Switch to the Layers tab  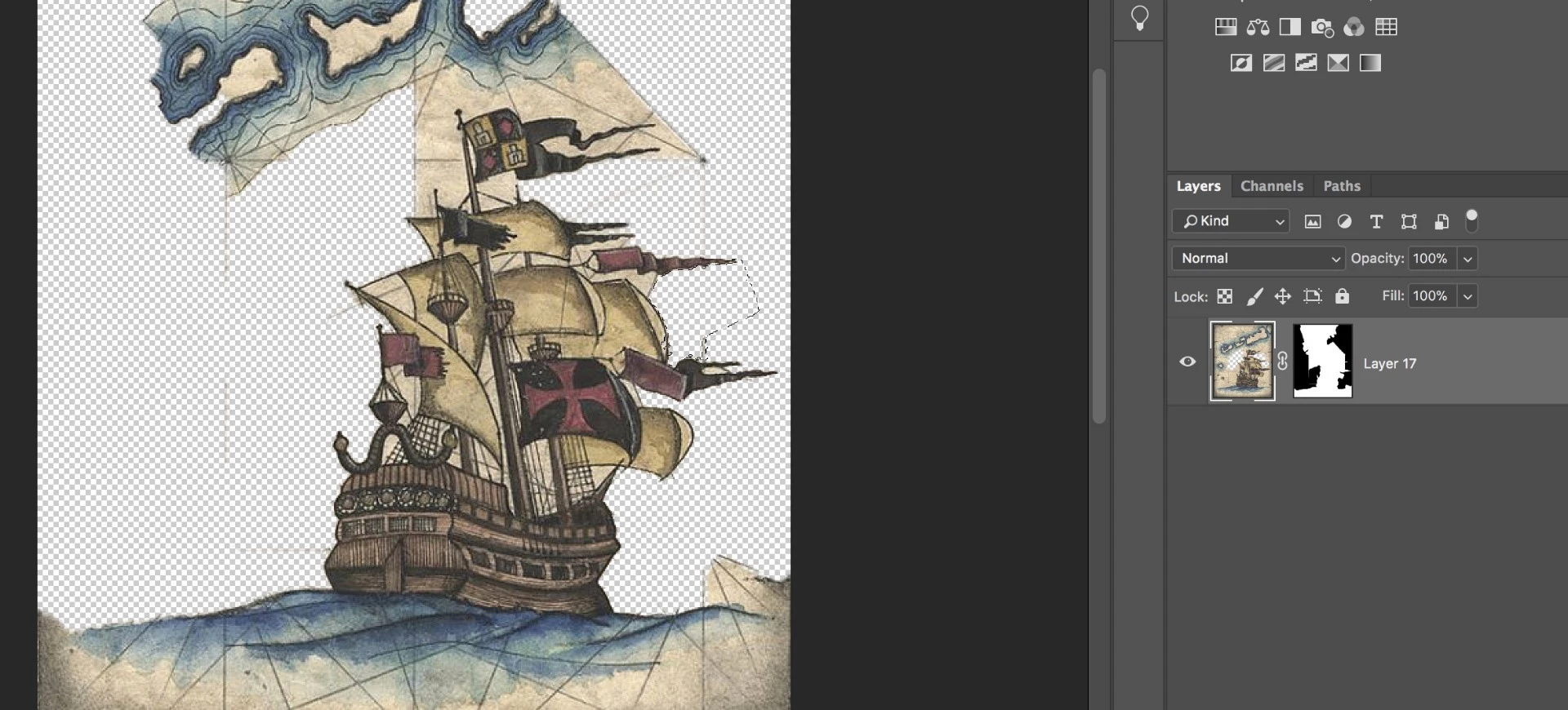pos(1198,186)
